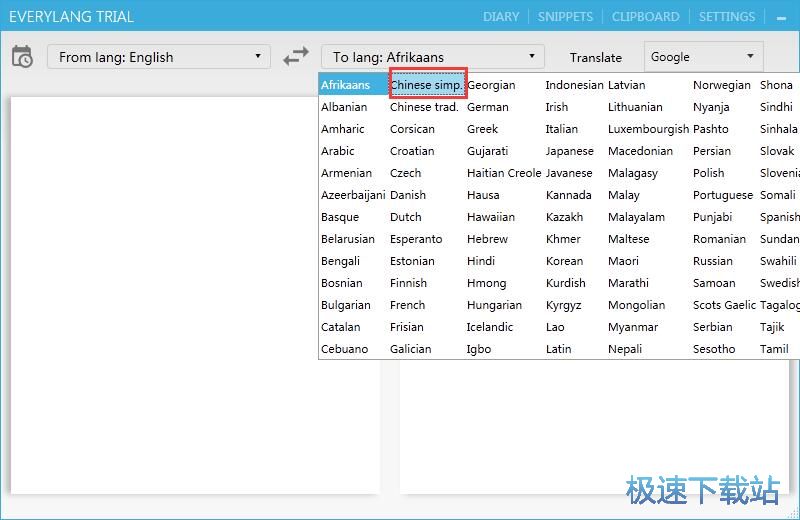Click the Translate button
The image size is (800, 520).
[x=595, y=58]
